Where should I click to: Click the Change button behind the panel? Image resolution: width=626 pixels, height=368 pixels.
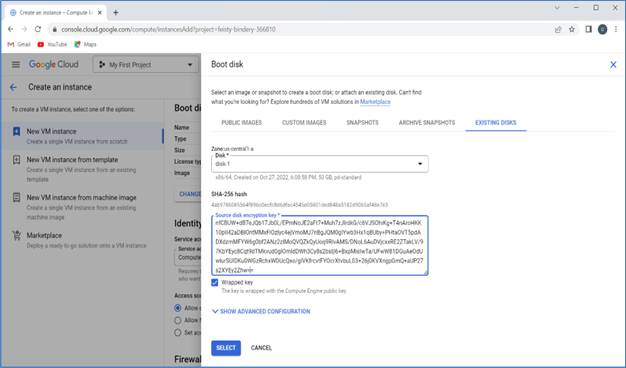(189, 194)
